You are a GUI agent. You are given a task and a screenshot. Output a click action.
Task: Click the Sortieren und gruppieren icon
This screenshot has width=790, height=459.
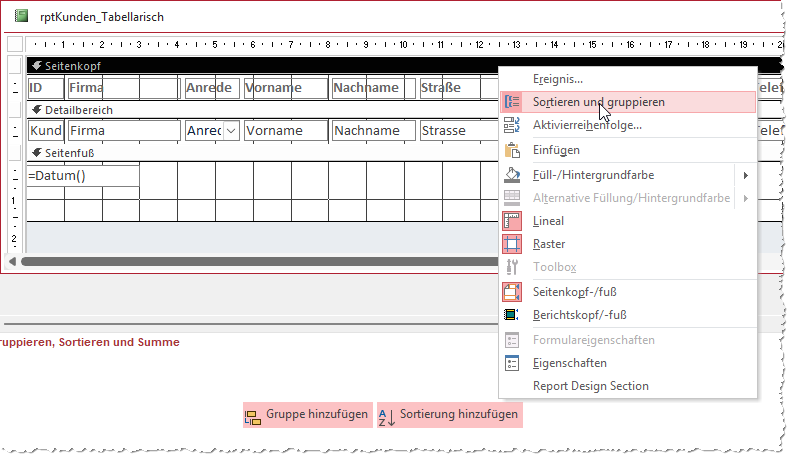[x=512, y=102]
